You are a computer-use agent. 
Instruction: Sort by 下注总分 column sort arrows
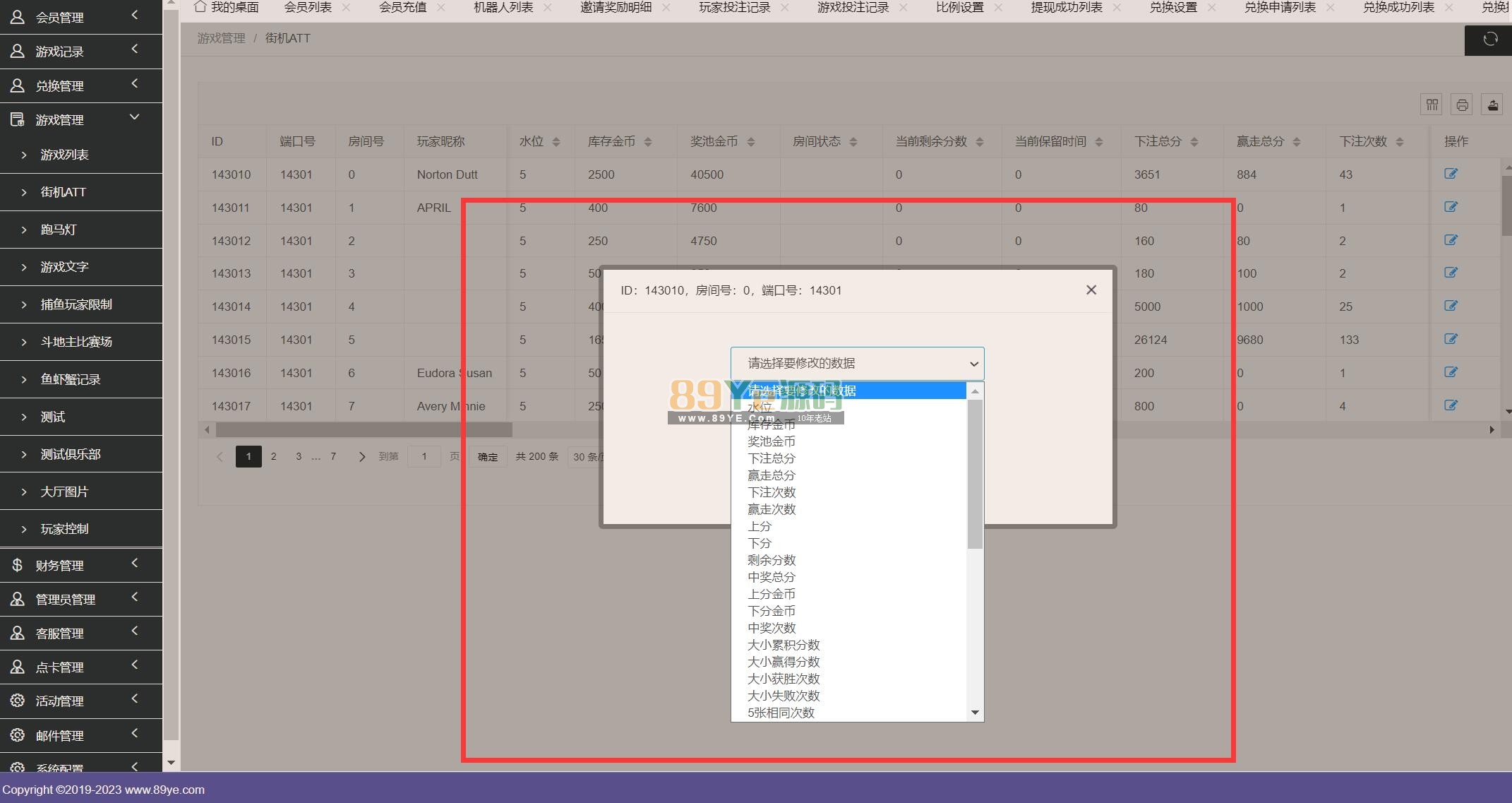tap(1194, 142)
